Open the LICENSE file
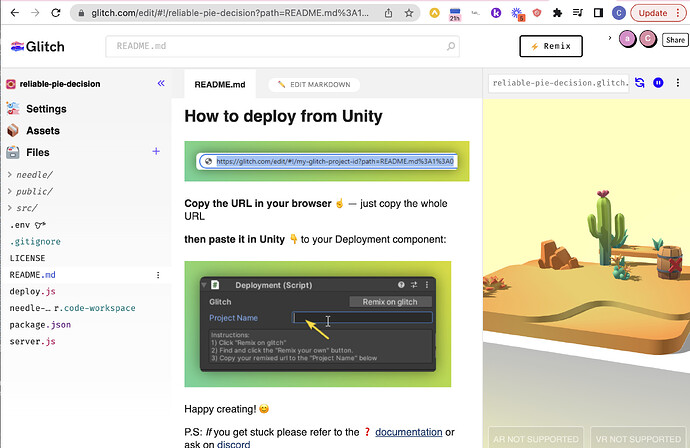 click(x=27, y=258)
